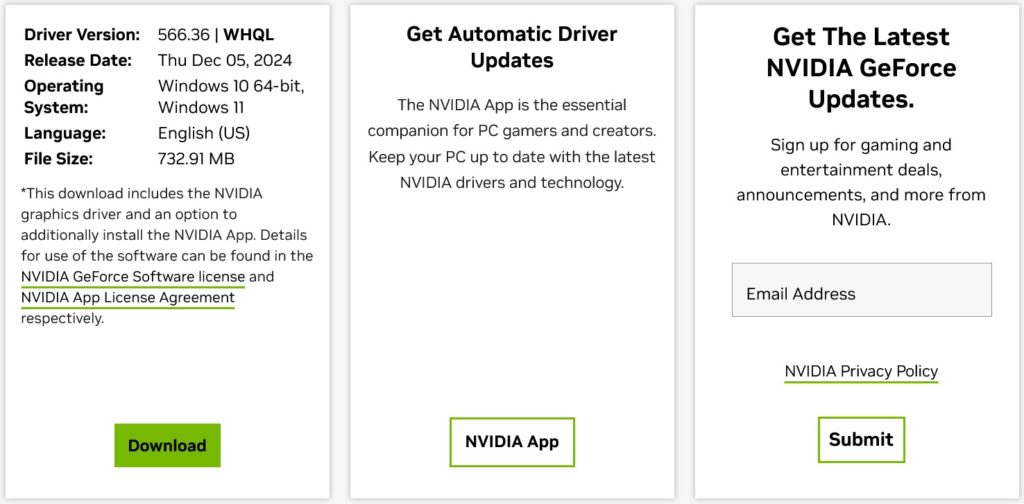Click the Windows 10 64-bit operating system value

coord(231,86)
